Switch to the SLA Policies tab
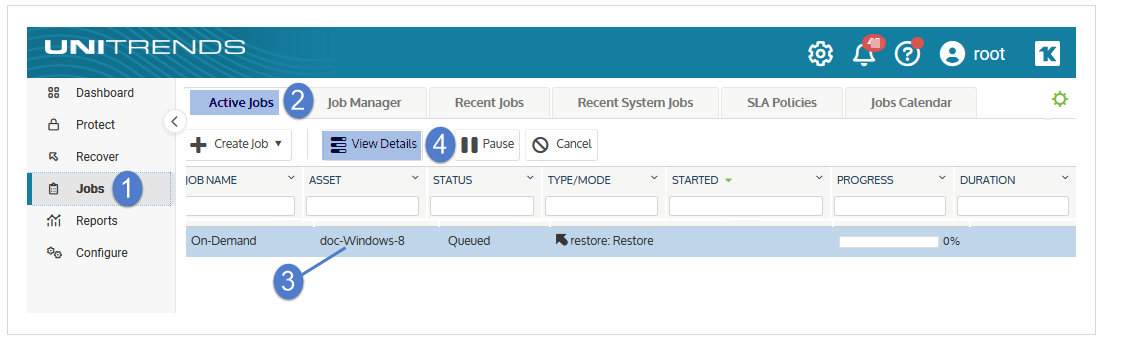 click(x=781, y=102)
